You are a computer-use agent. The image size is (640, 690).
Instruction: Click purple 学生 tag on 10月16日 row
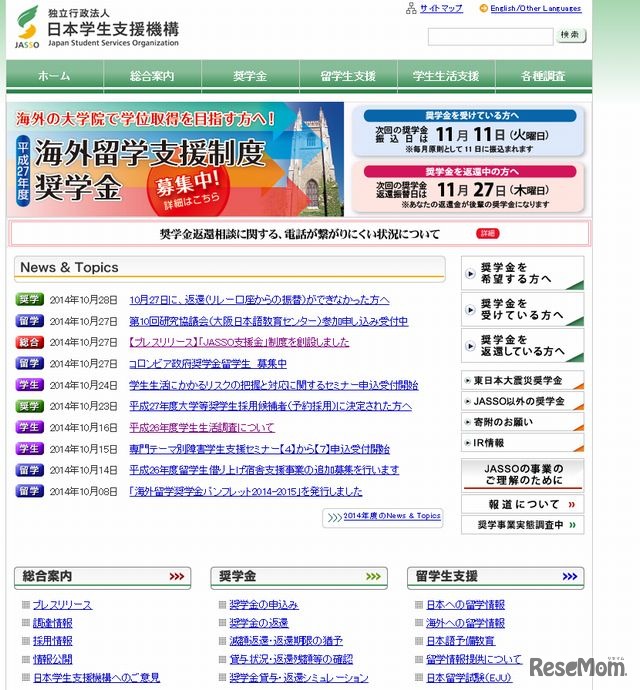29,427
